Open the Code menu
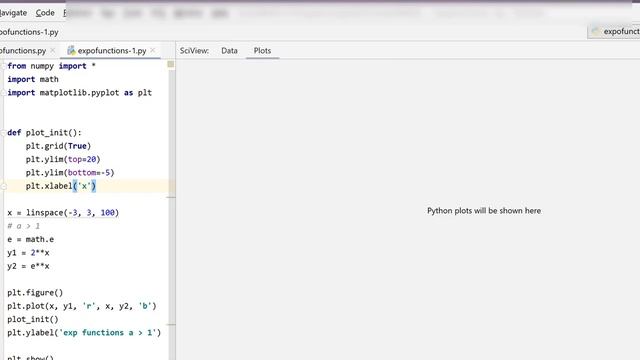The image size is (640, 360). (45, 13)
